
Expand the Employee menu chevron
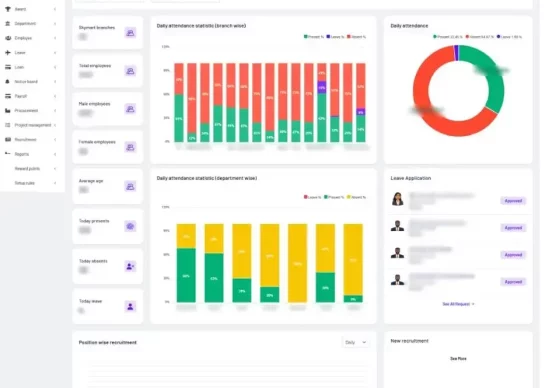(x=55, y=38)
